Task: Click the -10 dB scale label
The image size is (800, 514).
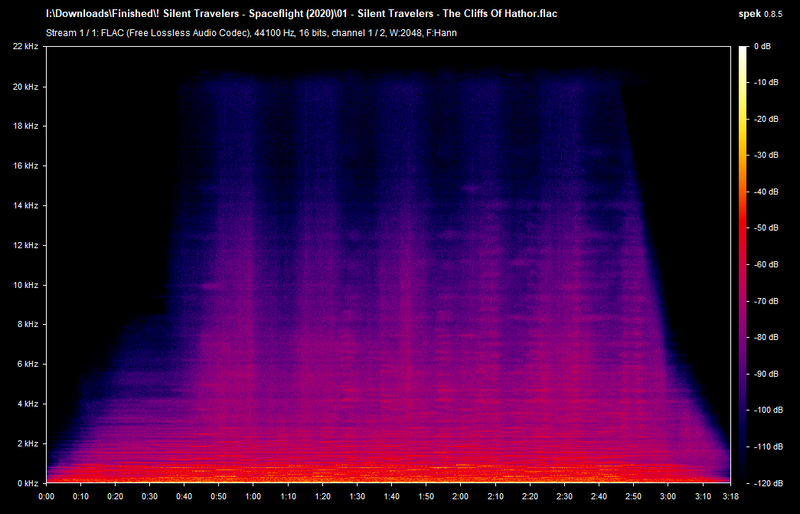Action: (766, 82)
